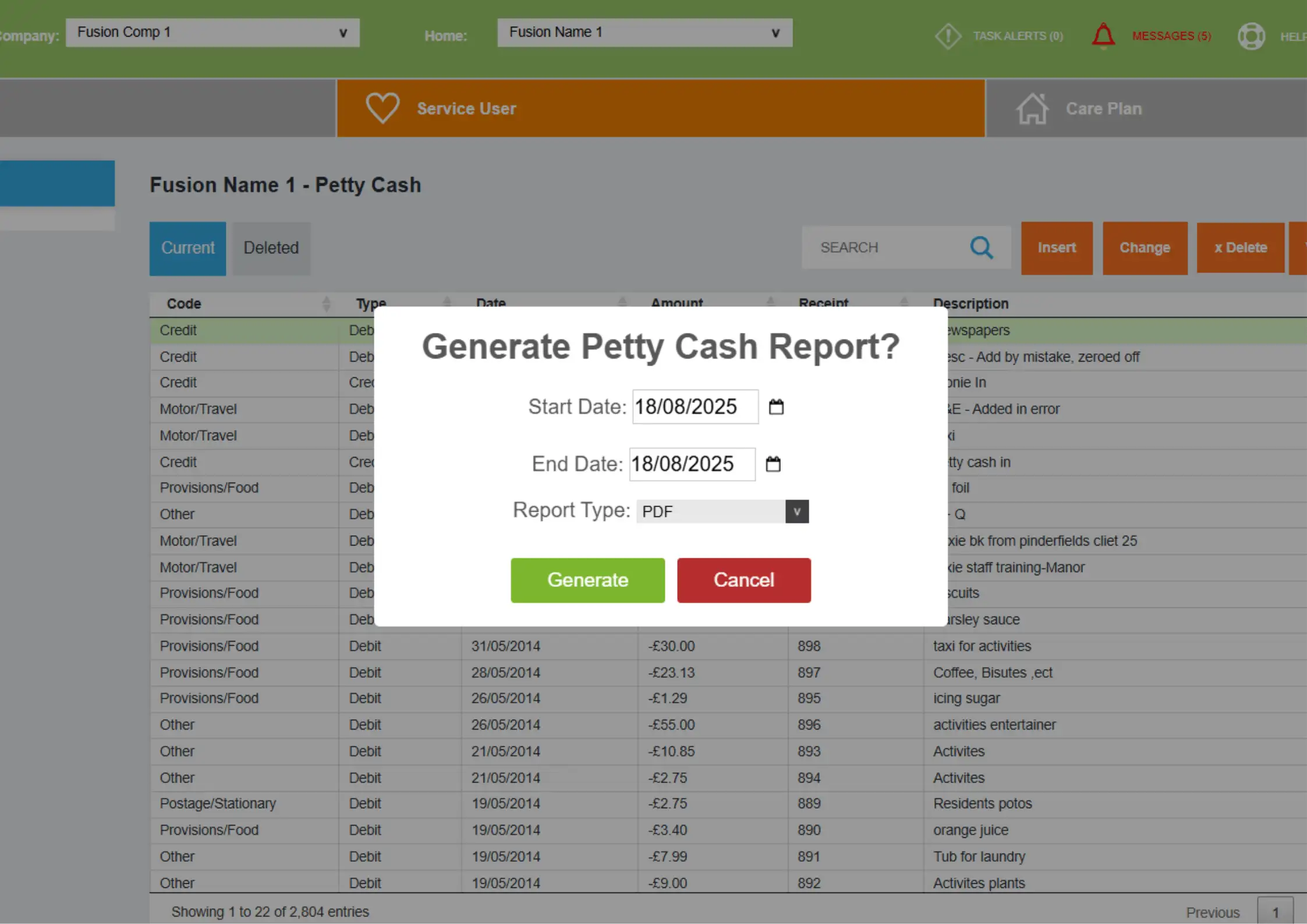Switch to the Current tab
Screen dimensions: 1307x924
tap(187, 248)
